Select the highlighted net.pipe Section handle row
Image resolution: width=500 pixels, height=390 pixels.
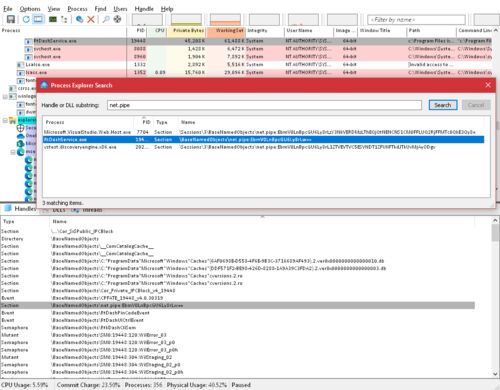(x=238, y=305)
